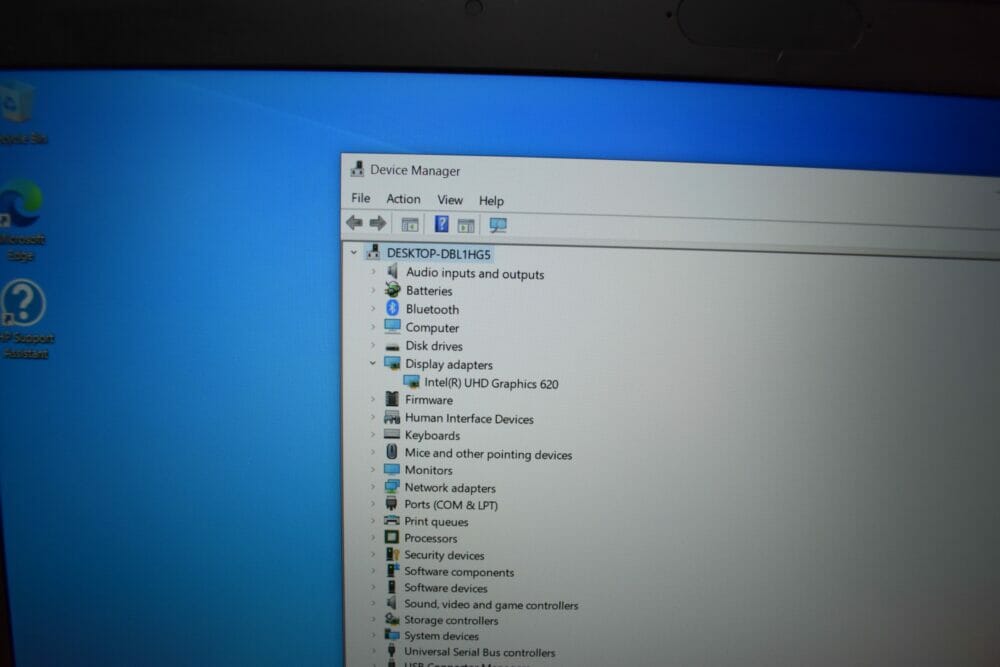Click the Computer monitor icon
Viewport: 1000px width, 667px height.
[x=392, y=326]
